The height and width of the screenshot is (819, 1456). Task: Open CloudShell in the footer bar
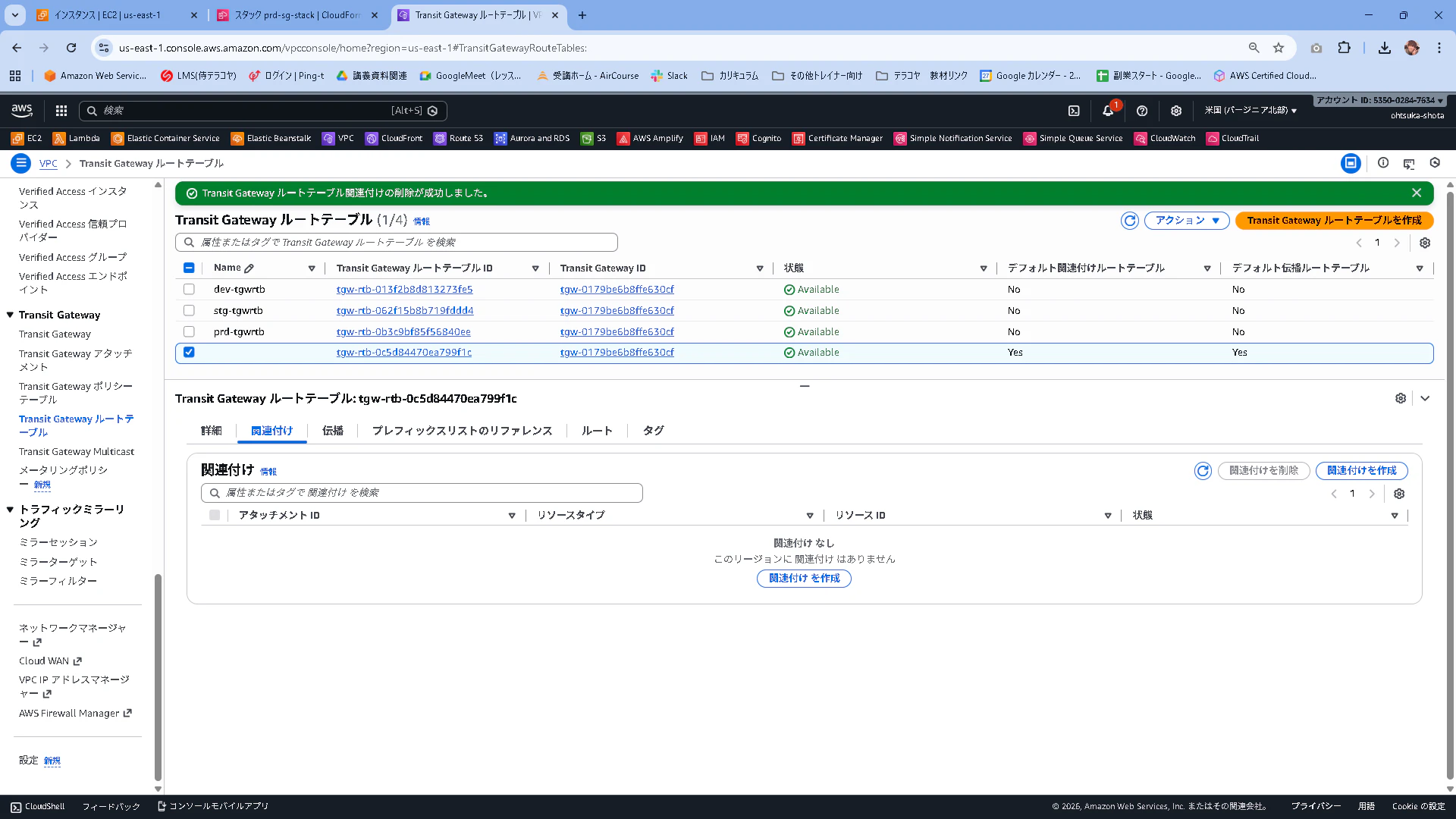37,807
